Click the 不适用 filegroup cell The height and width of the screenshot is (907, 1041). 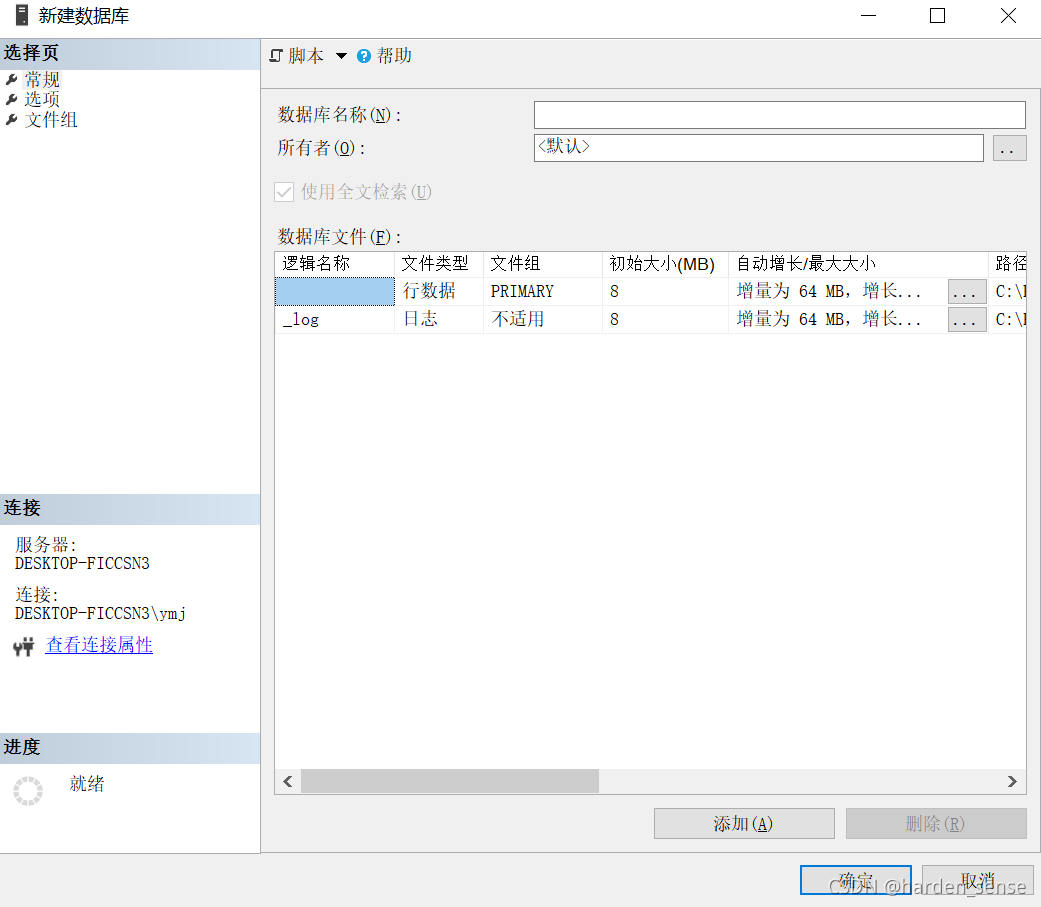pos(542,319)
